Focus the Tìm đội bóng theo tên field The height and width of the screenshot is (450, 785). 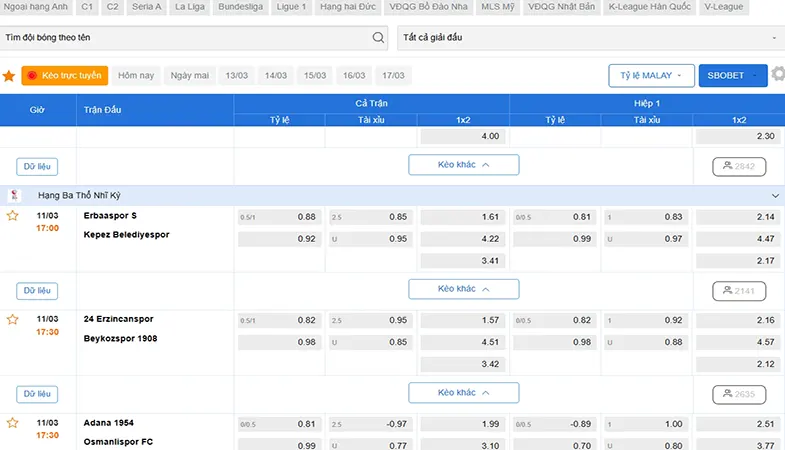[x=193, y=38]
